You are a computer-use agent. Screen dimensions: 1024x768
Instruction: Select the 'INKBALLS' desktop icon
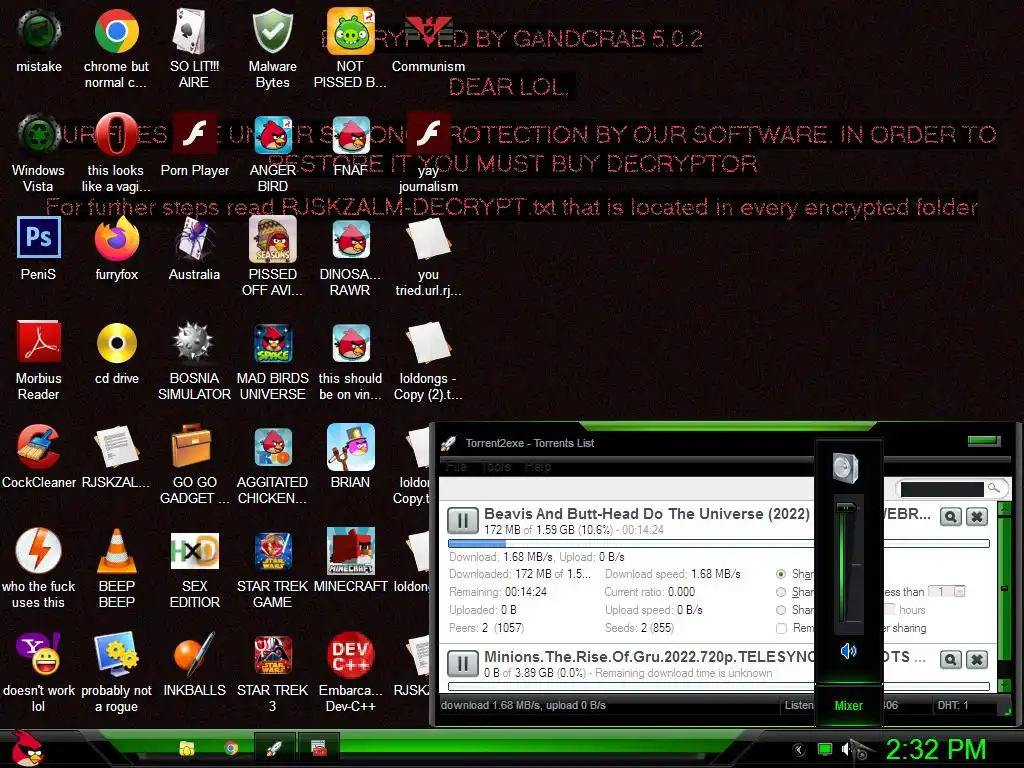pyautogui.click(x=194, y=664)
